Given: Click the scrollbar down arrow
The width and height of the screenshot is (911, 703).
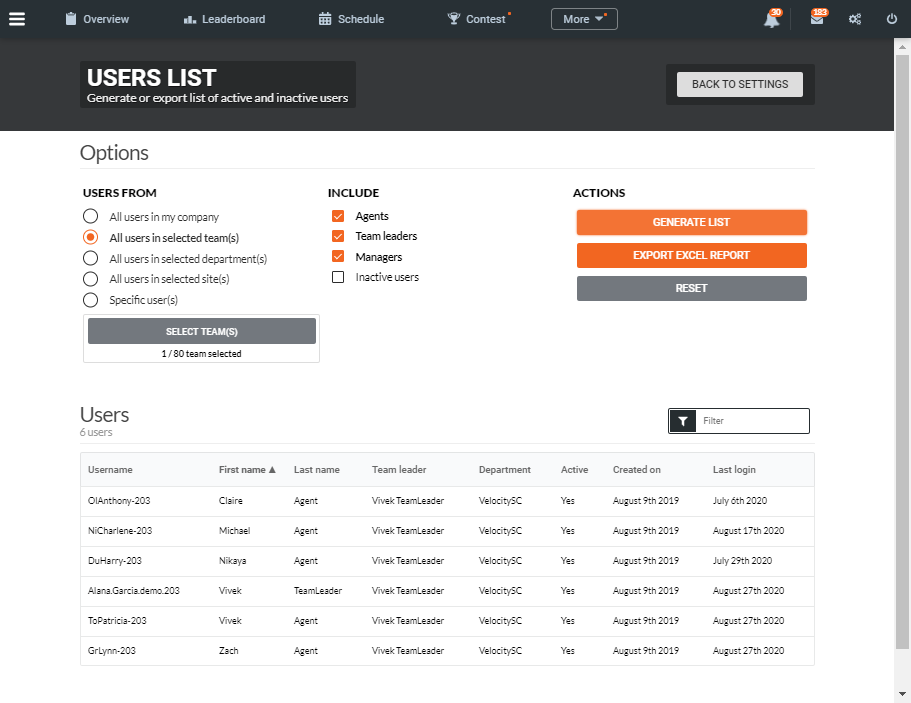Looking at the screenshot, I should [x=902, y=694].
